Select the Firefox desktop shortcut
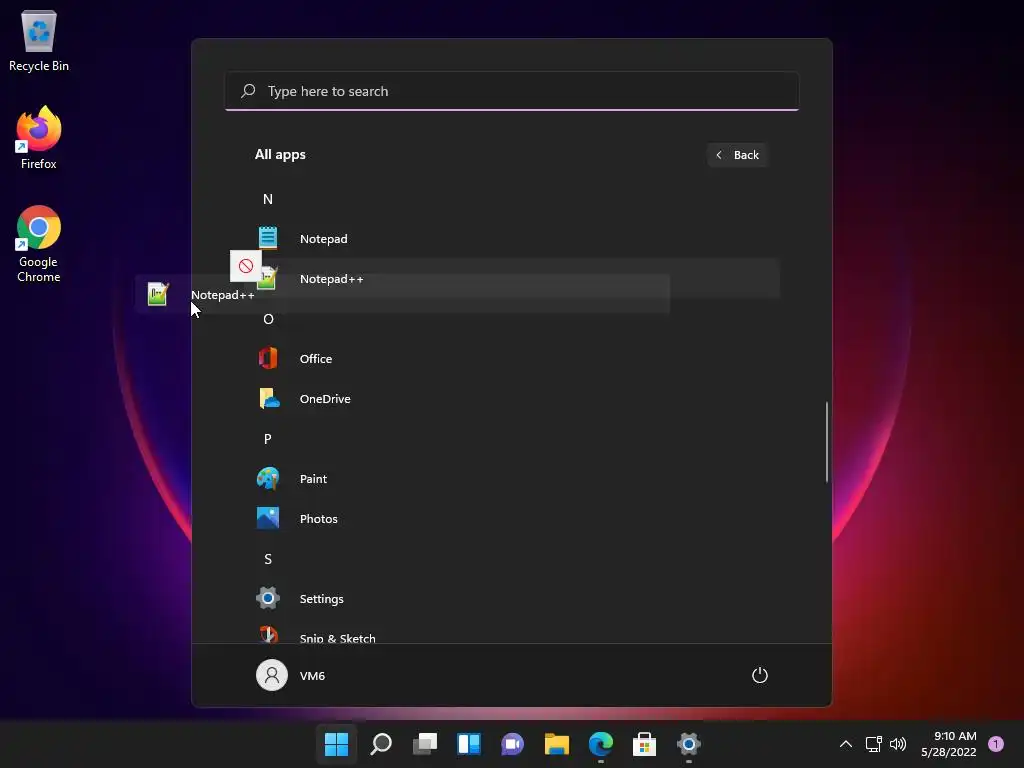The height and width of the screenshot is (768, 1024). click(39, 138)
